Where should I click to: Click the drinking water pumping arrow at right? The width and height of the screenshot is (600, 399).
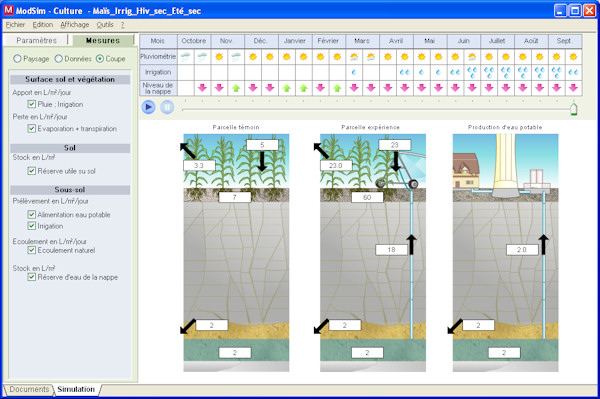click(x=544, y=244)
